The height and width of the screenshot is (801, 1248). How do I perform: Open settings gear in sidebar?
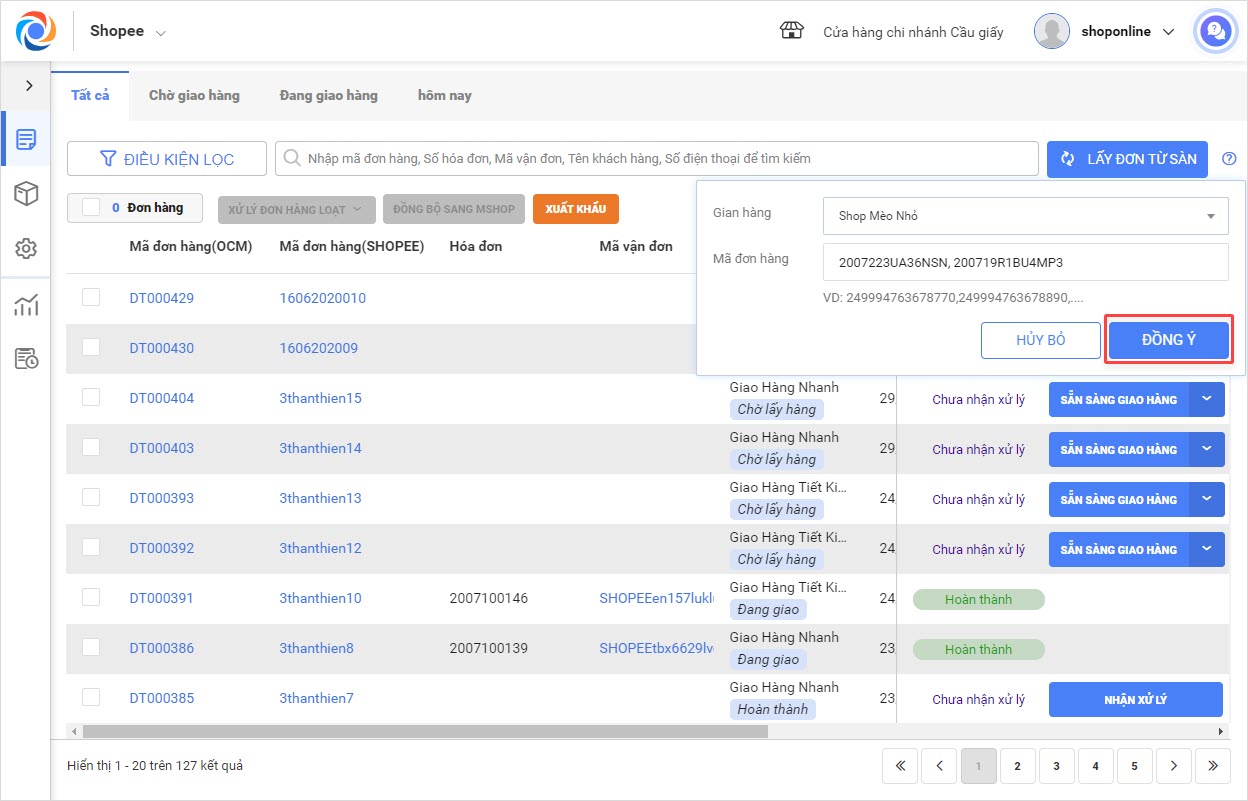pyautogui.click(x=26, y=248)
